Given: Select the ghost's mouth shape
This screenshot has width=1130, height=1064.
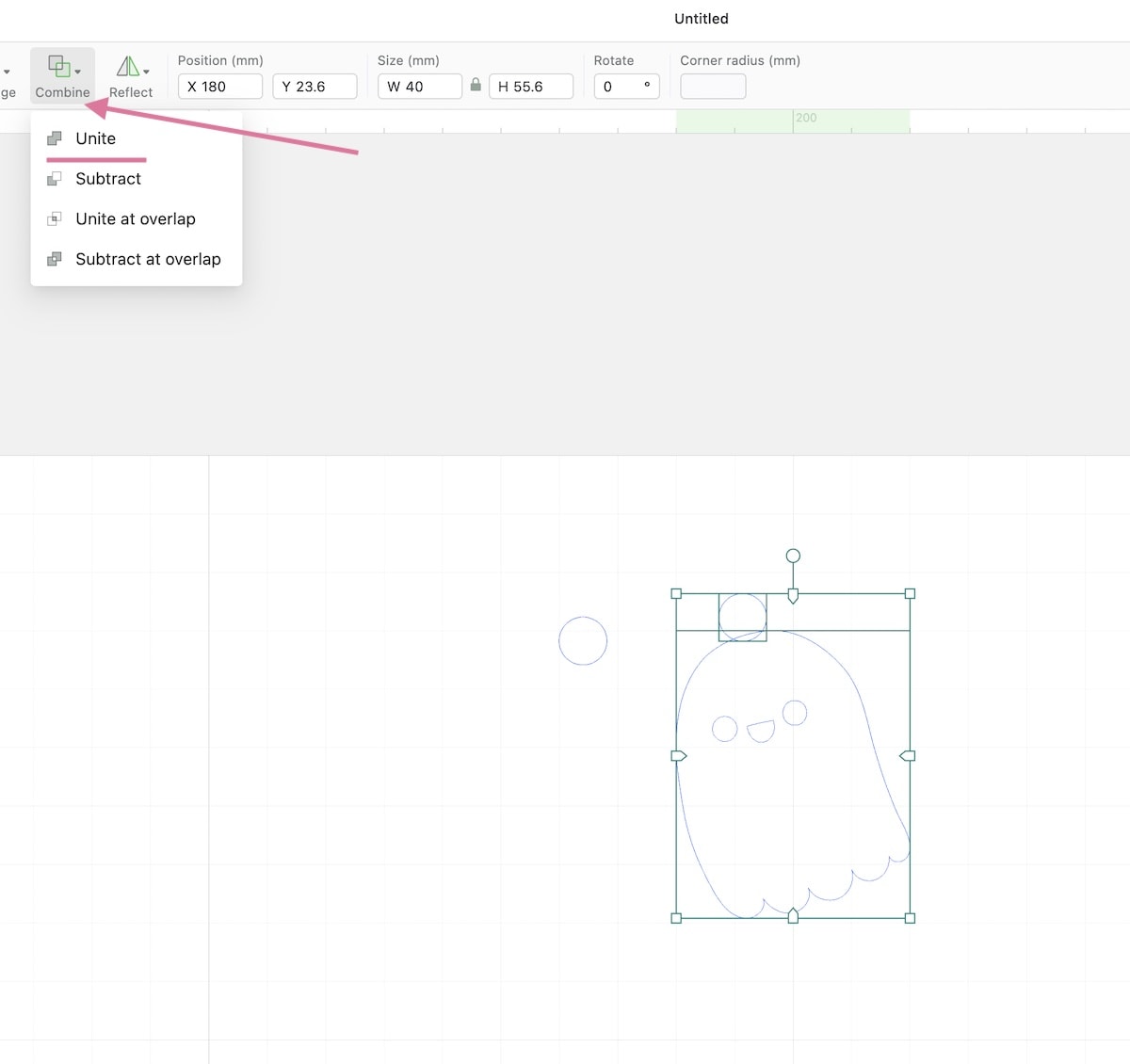Looking at the screenshot, I should (x=761, y=732).
